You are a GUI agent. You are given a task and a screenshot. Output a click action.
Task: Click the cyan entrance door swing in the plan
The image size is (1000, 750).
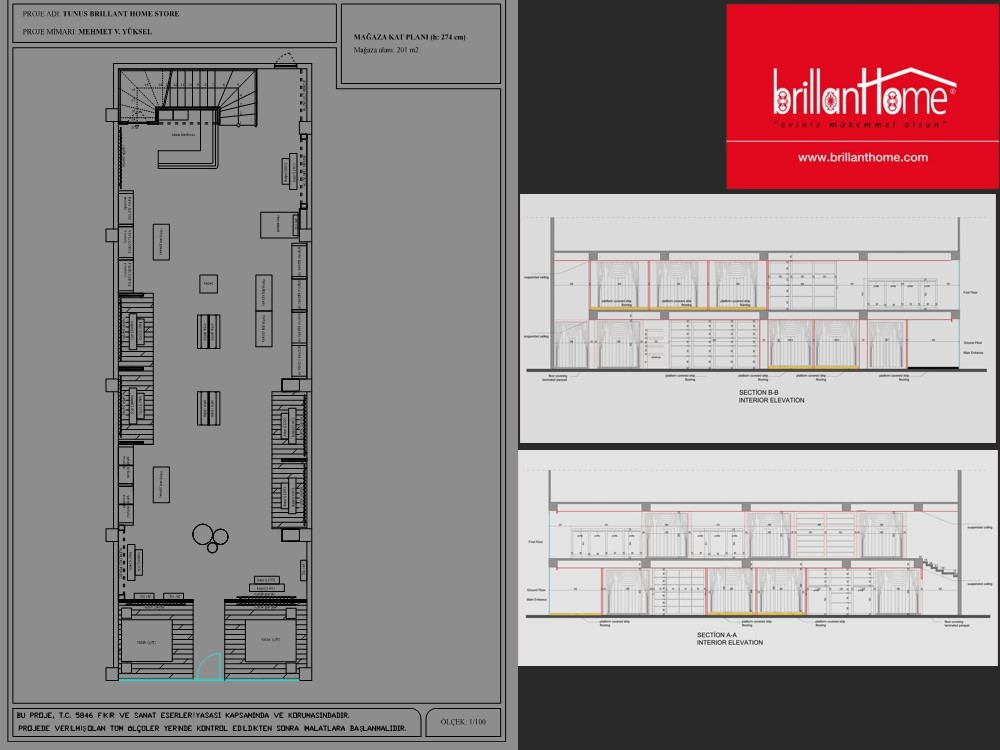[x=209, y=666]
